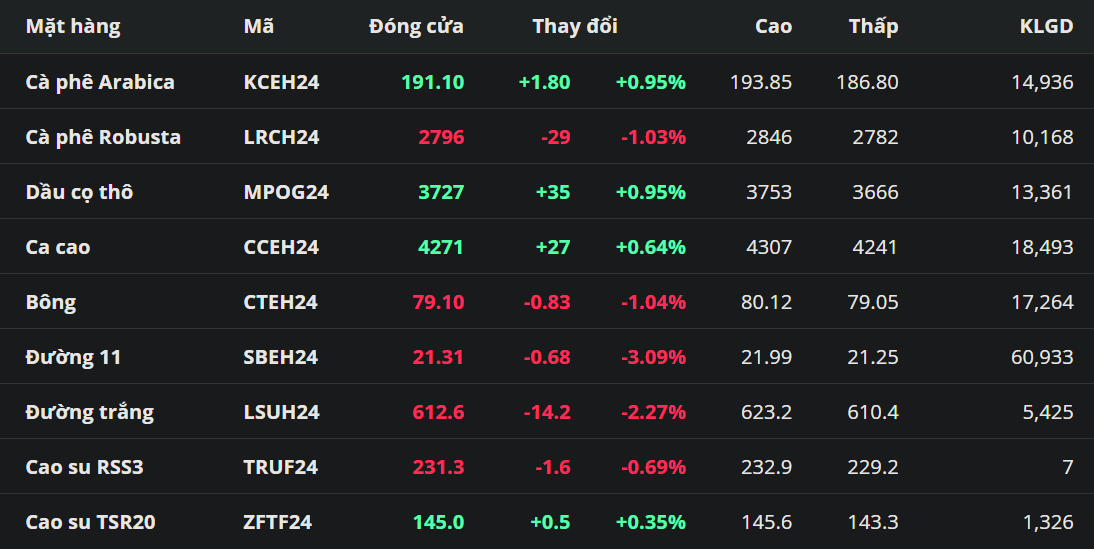Select the -3.09% change for Đường 11
Image resolution: width=1094 pixels, height=549 pixels.
point(653,357)
